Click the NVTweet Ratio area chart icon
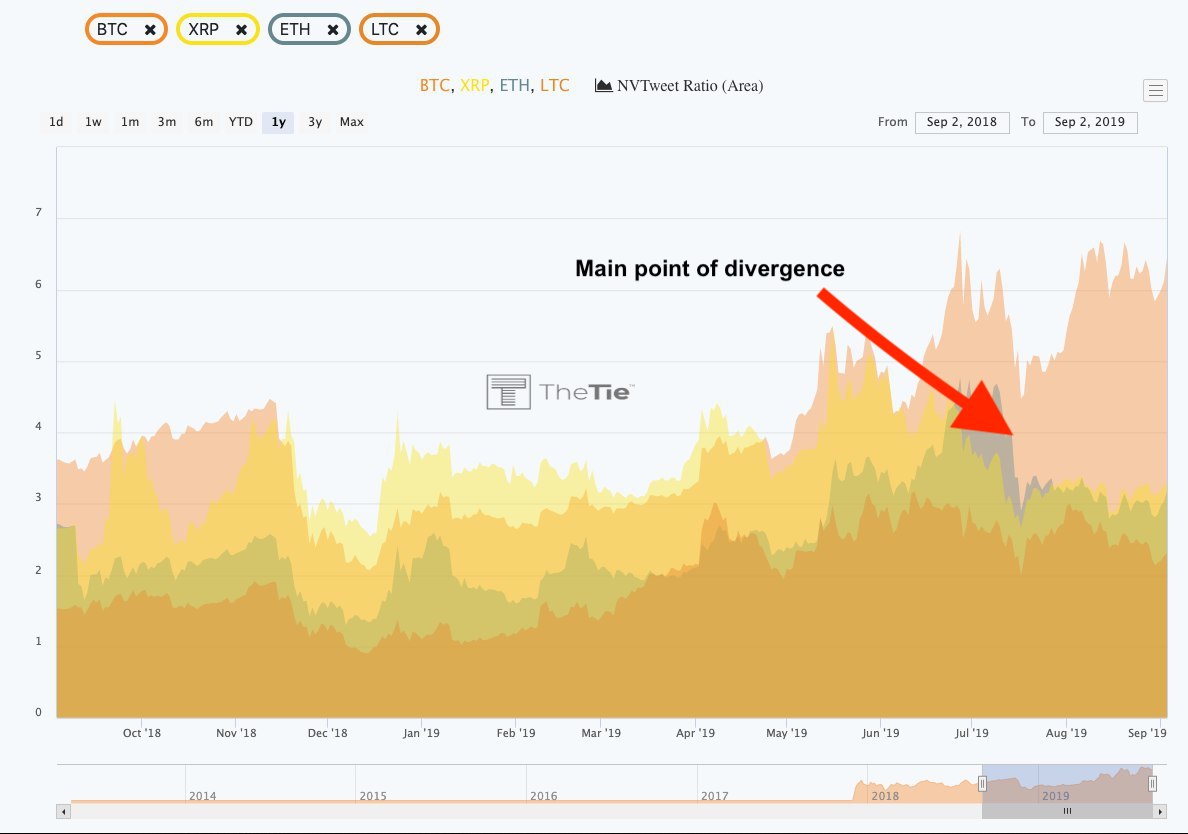Image resolution: width=1188 pixels, height=834 pixels. (x=603, y=86)
